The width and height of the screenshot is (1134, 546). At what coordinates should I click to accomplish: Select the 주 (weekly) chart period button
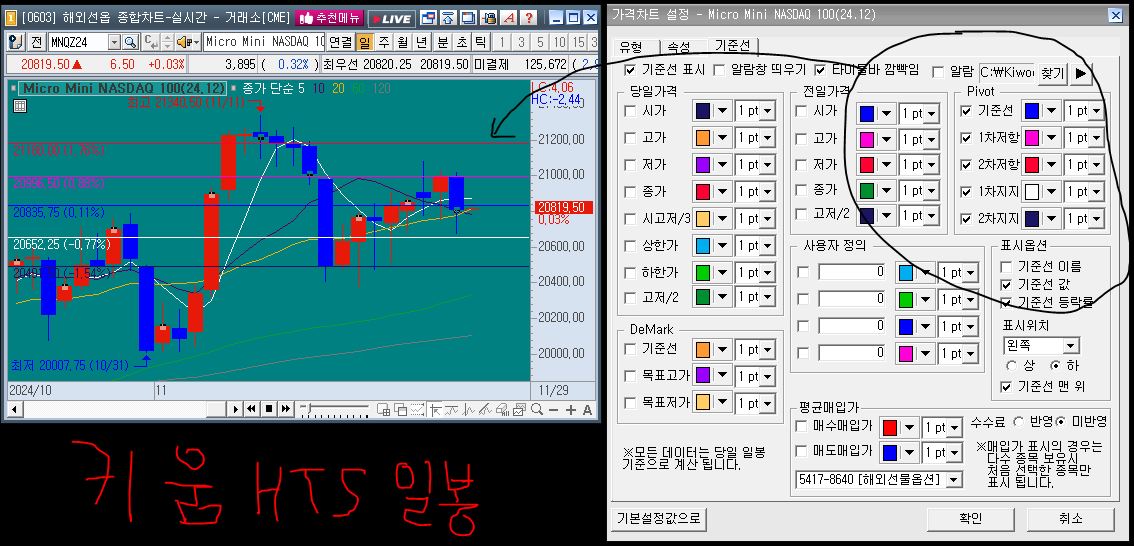coord(383,42)
